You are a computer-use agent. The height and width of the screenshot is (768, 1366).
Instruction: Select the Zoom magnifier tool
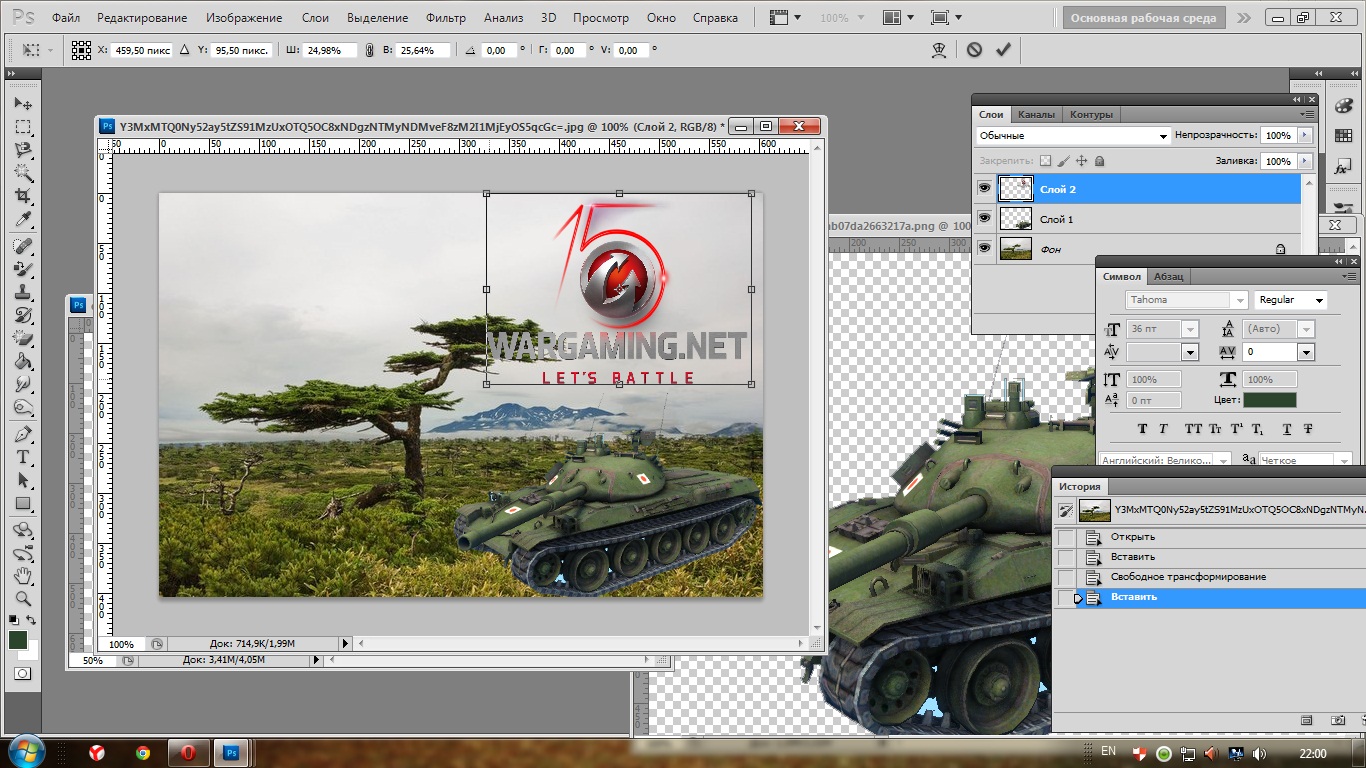[23, 599]
